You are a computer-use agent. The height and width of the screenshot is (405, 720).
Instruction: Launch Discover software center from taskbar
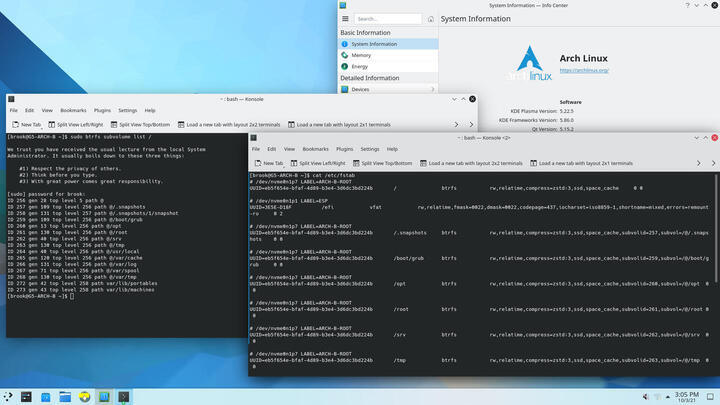45,397
